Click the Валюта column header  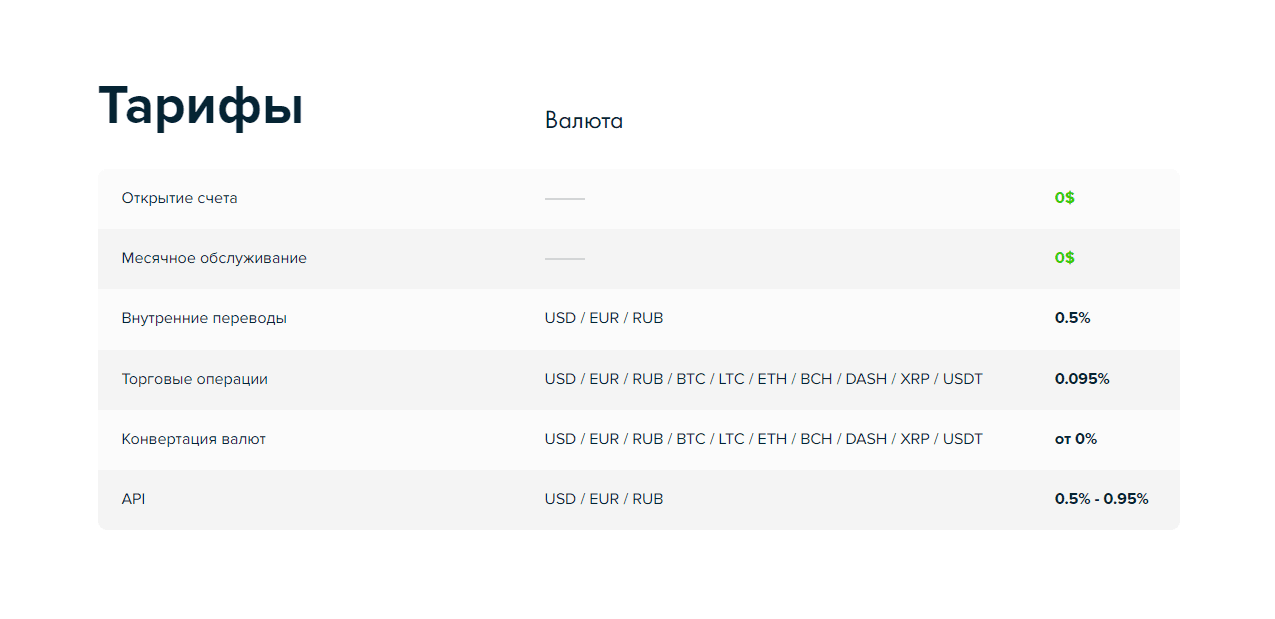584,121
